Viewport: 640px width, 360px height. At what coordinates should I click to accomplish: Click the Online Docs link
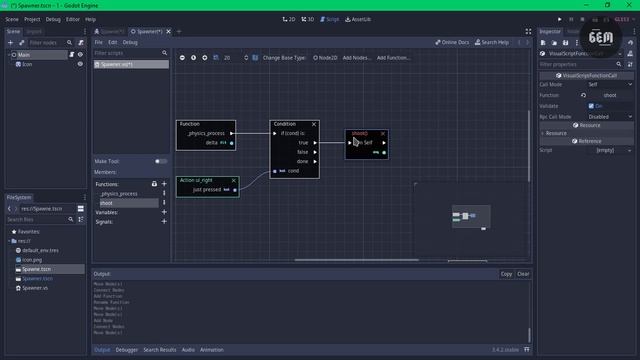point(452,42)
